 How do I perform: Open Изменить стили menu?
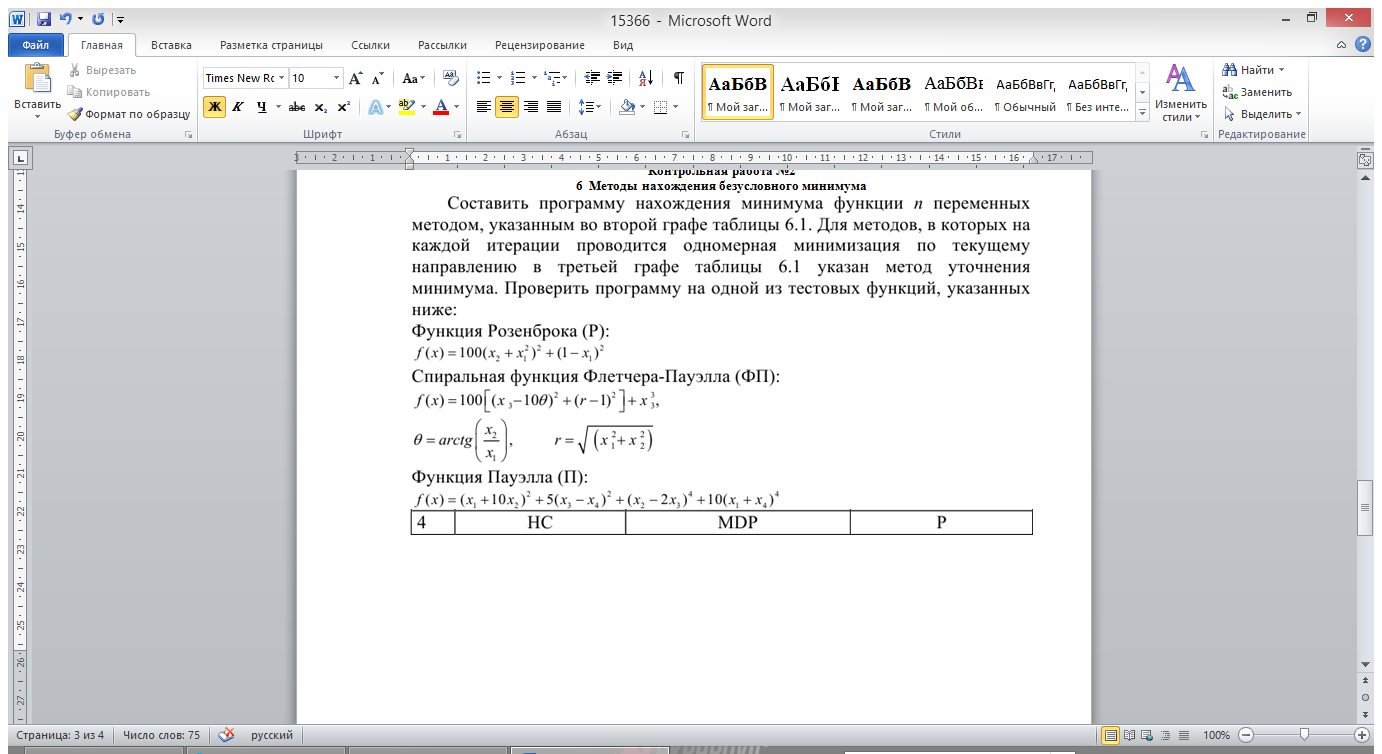(1181, 93)
